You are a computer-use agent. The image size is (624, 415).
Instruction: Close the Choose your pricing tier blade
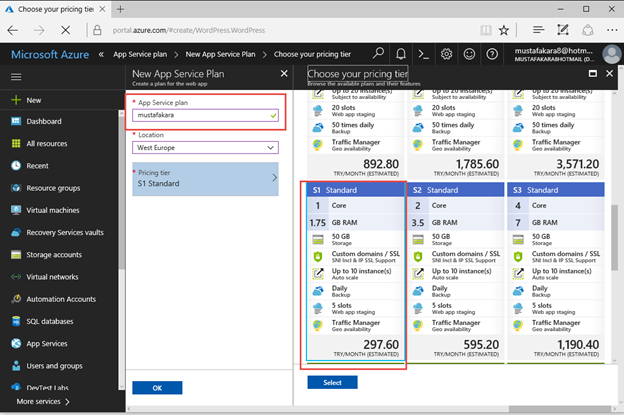click(x=609, y=74)
